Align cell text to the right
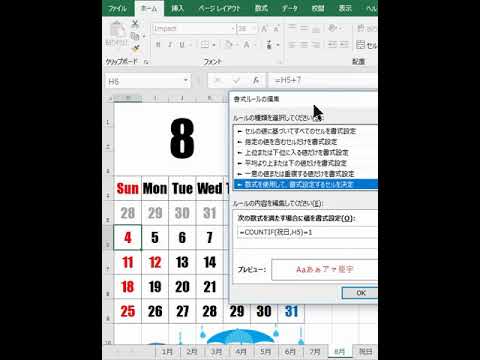Screen dimensions: 480x360 [x=316, y=45]
